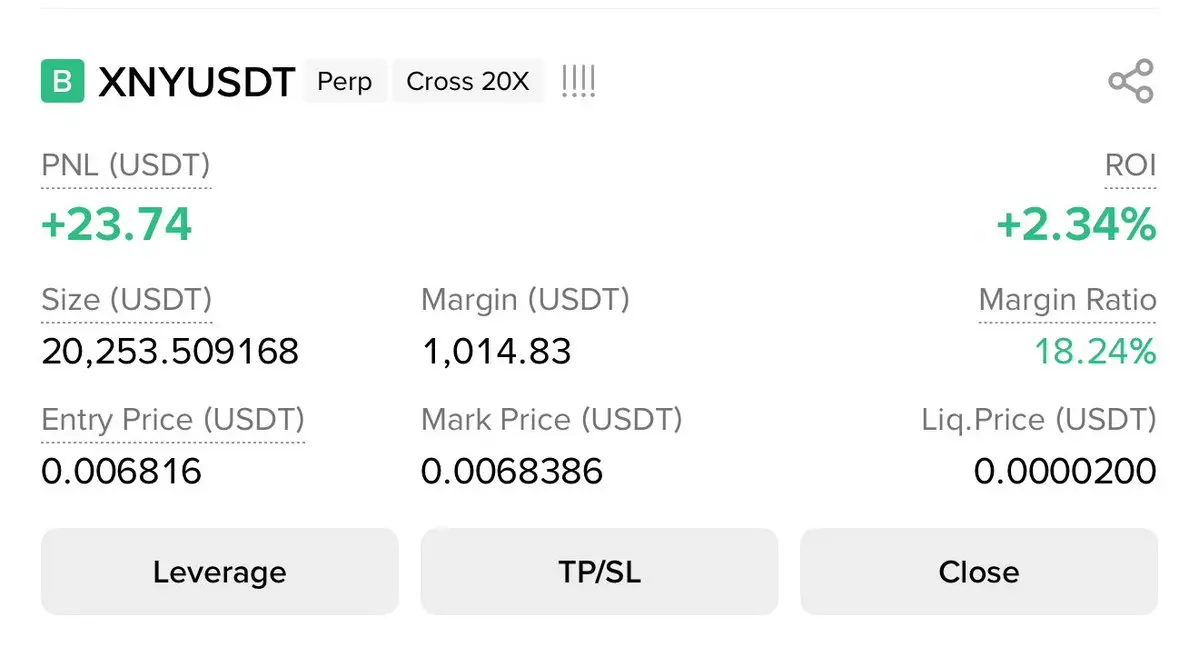The image size is (1199, 647).
Task: Tap the Perp contract tag
Action: pyautogui.click(x=344, y=81)
